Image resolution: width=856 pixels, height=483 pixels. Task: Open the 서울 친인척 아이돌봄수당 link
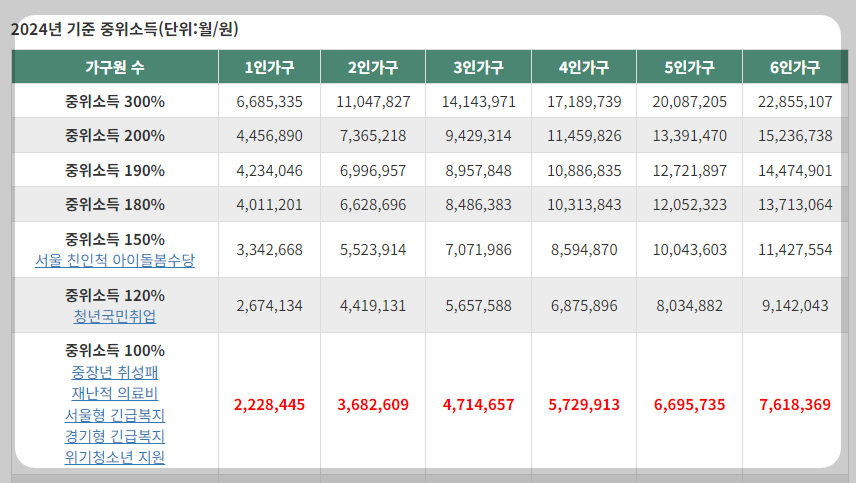tap(115, 260)
